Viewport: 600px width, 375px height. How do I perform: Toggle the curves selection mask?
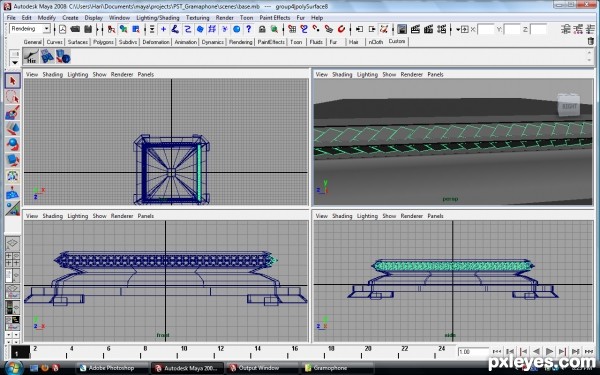pyautogui.click(x=188, y=29)
